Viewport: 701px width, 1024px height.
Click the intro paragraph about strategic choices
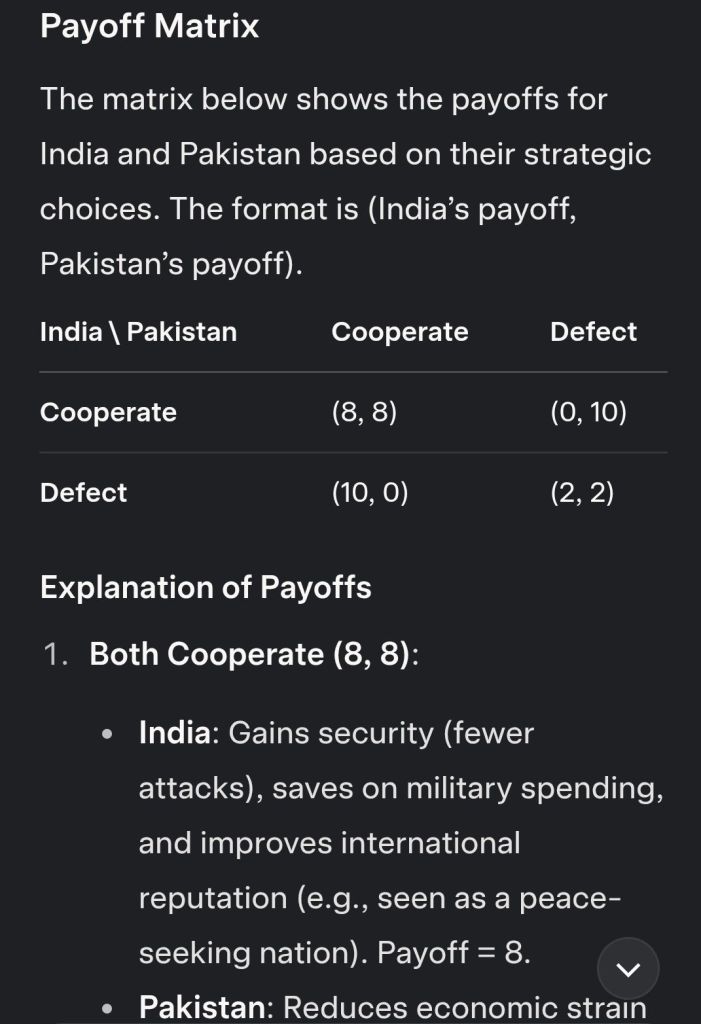point(345,181)
